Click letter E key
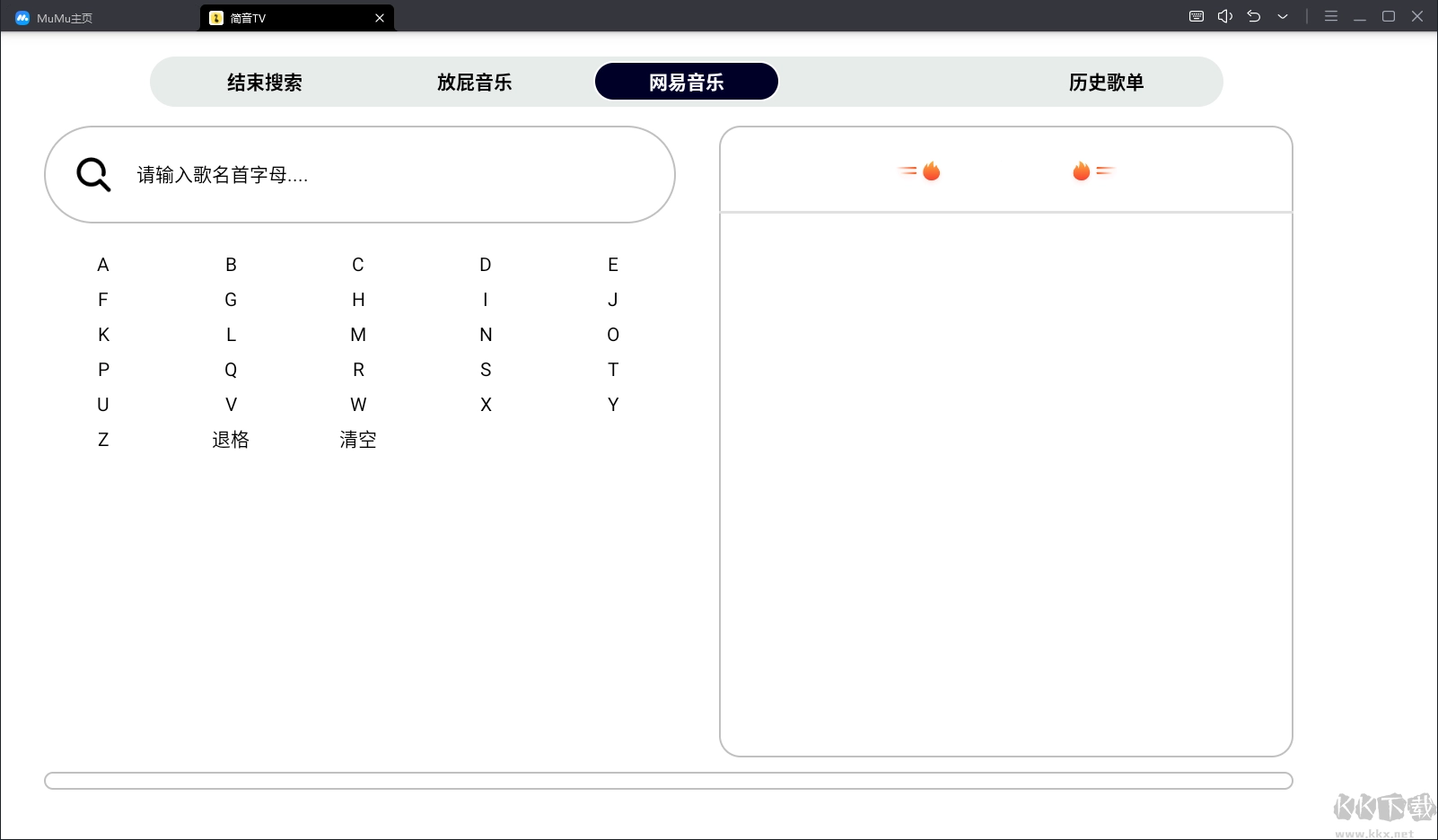 pos(613,265)
